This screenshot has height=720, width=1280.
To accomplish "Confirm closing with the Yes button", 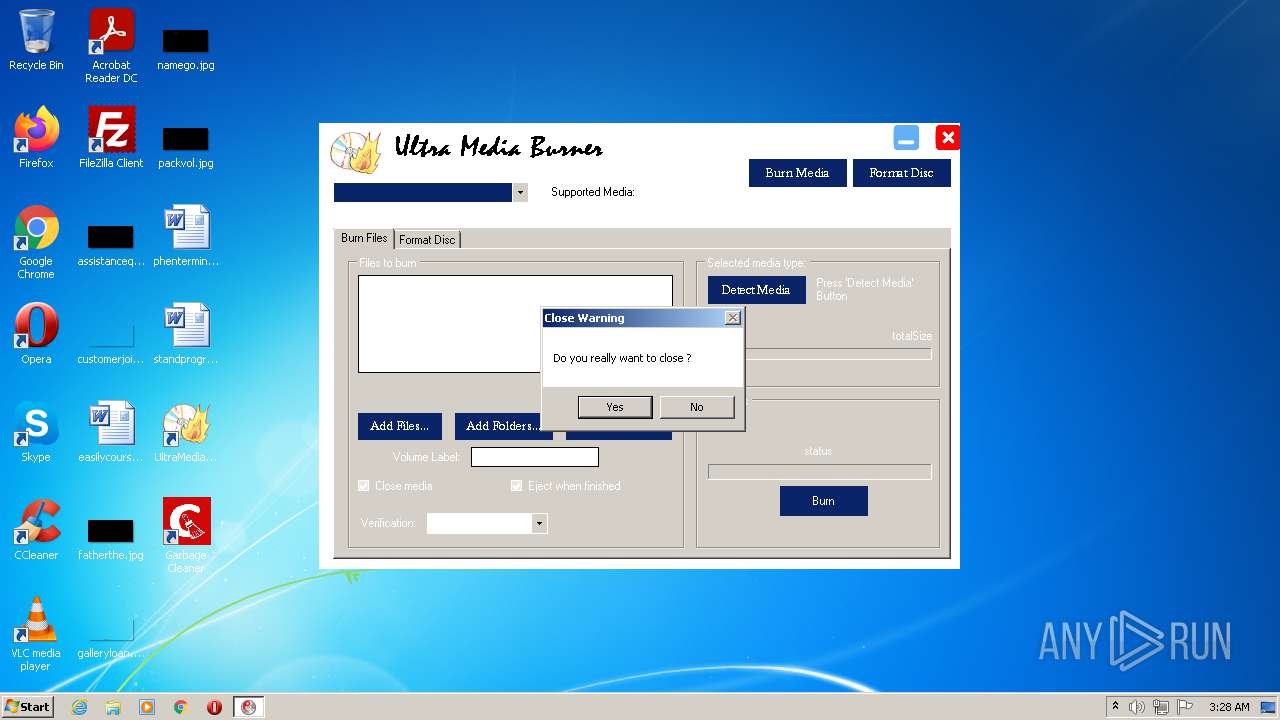I will [615, 407].
